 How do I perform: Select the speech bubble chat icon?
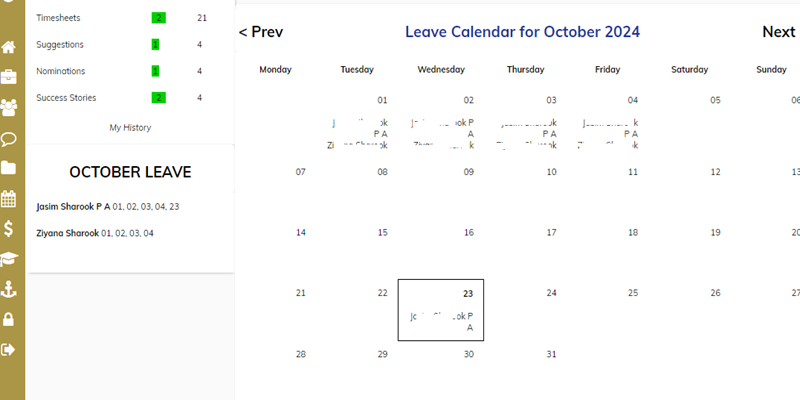click(8, 139)
